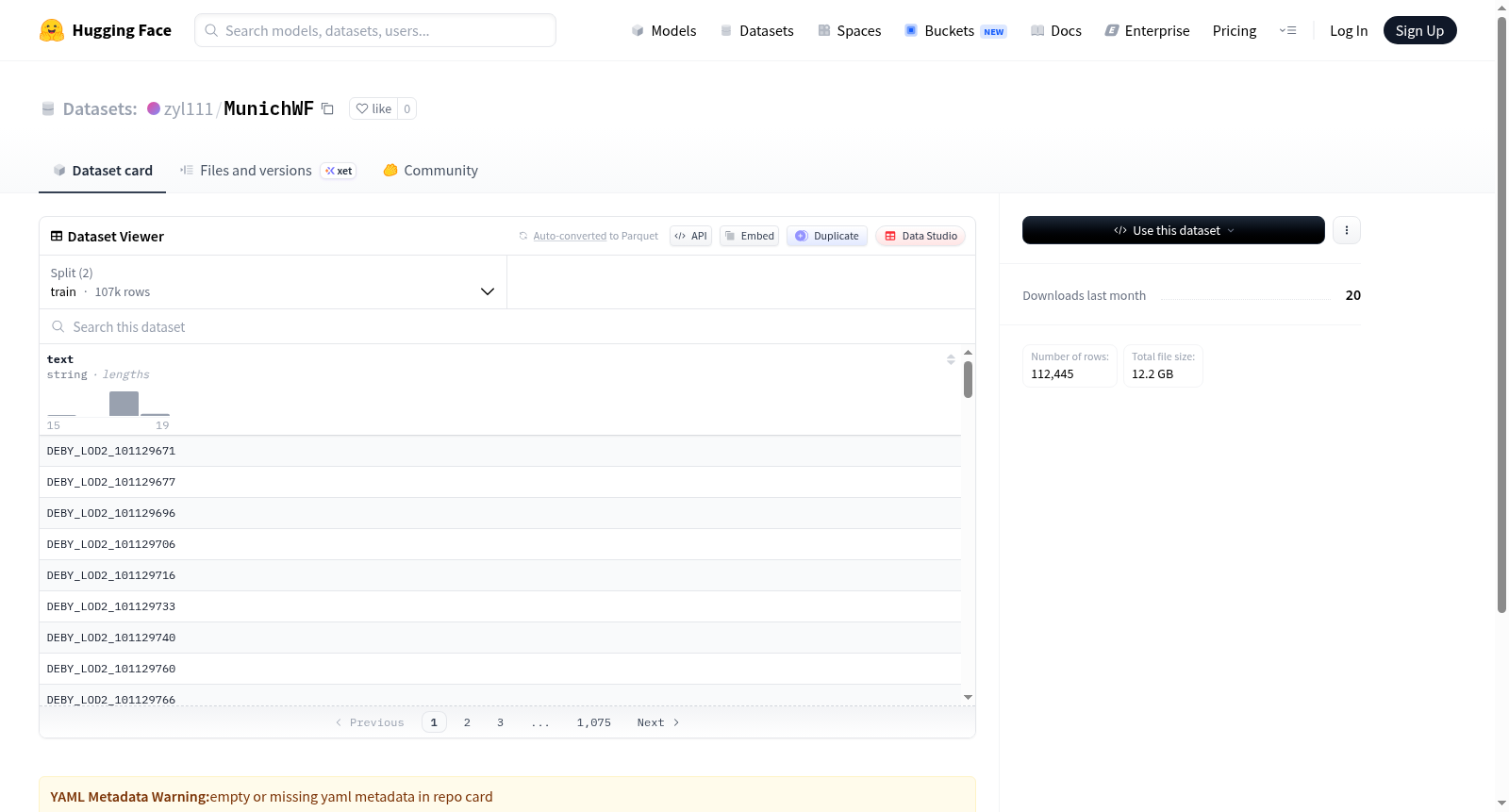Image resolution: width=1509 pixels, height=812 pixels.
Task: Select row DEBY_LOD2_101129760
Action: [500, 669]
